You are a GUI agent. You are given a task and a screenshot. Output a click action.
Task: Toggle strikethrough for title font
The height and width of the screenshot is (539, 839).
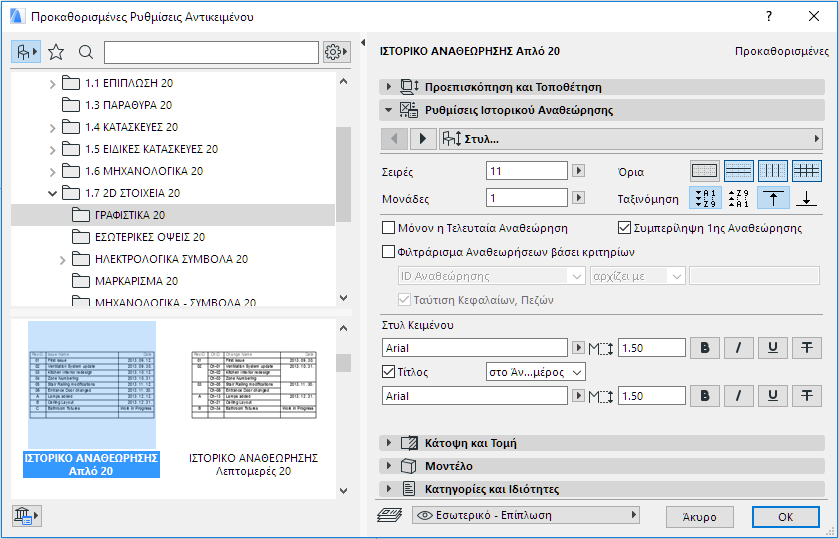click(x=806, y=396)
